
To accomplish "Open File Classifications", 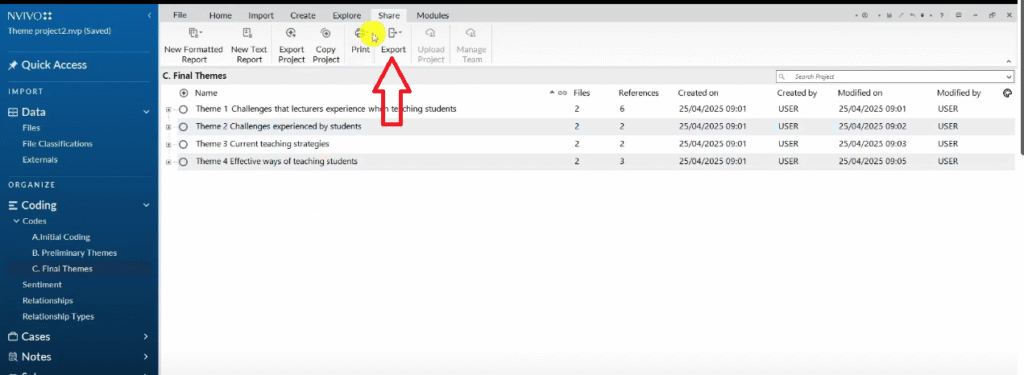I will pos(57,144).
